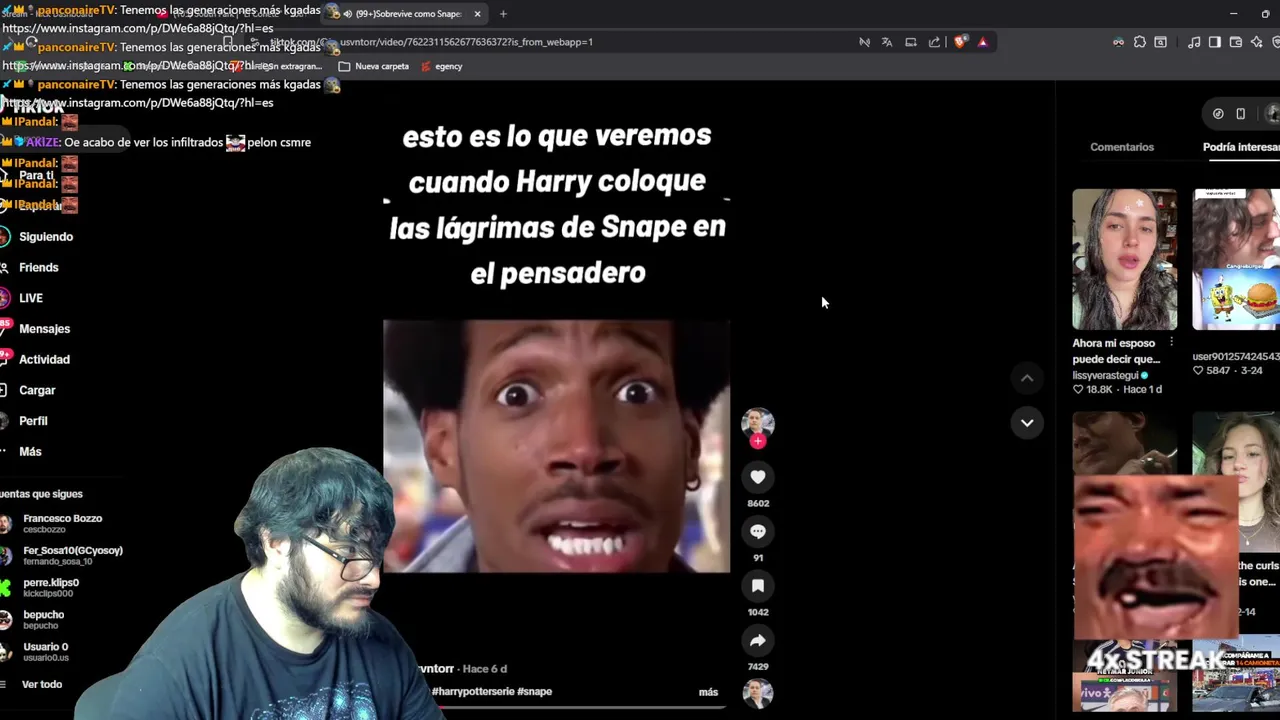Open the music note playlist icon in toolbar

[1194, 42]
